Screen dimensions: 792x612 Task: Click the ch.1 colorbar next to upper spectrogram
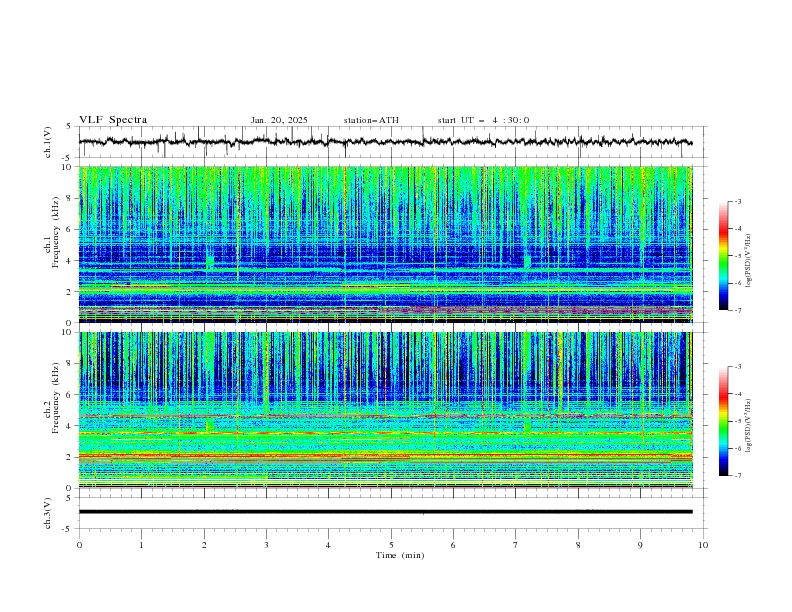pos(723,256)
